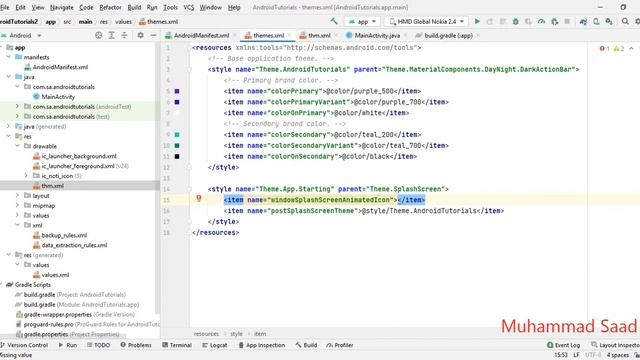Click the black color swatch on line 11

[x=177, y=156]
